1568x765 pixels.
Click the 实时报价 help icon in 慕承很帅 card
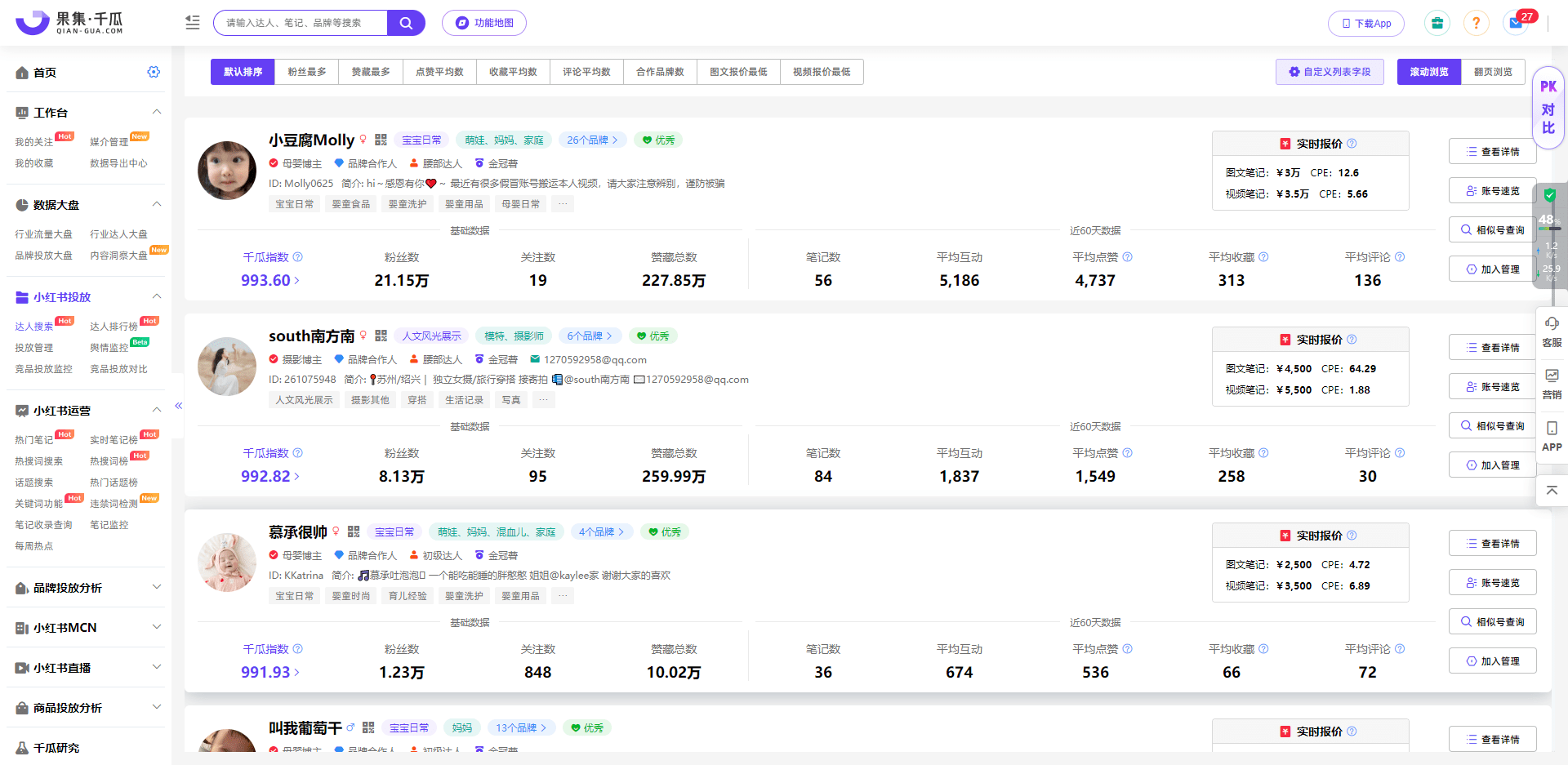click(1352, 535)
